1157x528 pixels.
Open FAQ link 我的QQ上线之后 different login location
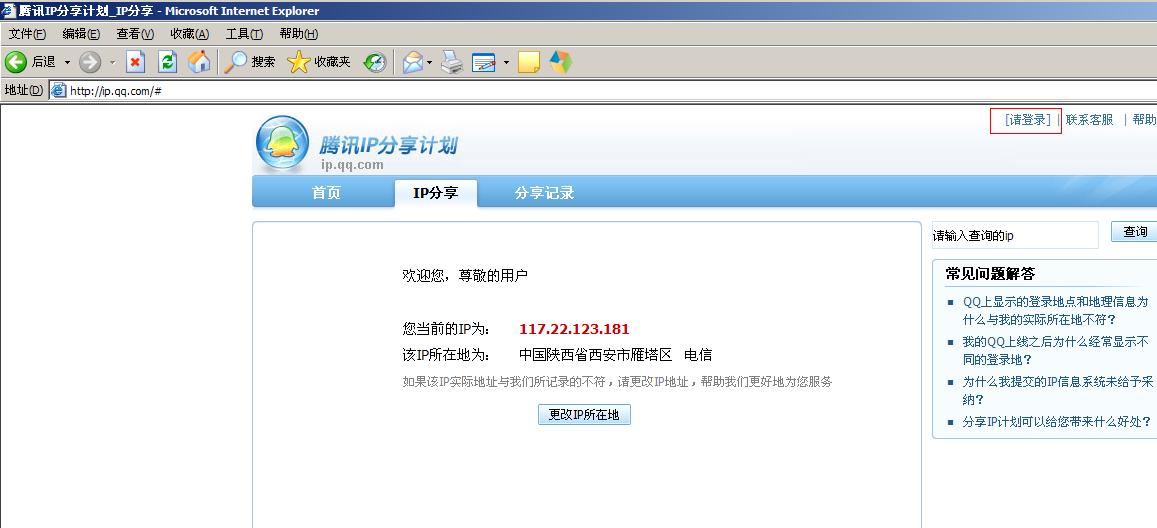tap(1056, 350)
